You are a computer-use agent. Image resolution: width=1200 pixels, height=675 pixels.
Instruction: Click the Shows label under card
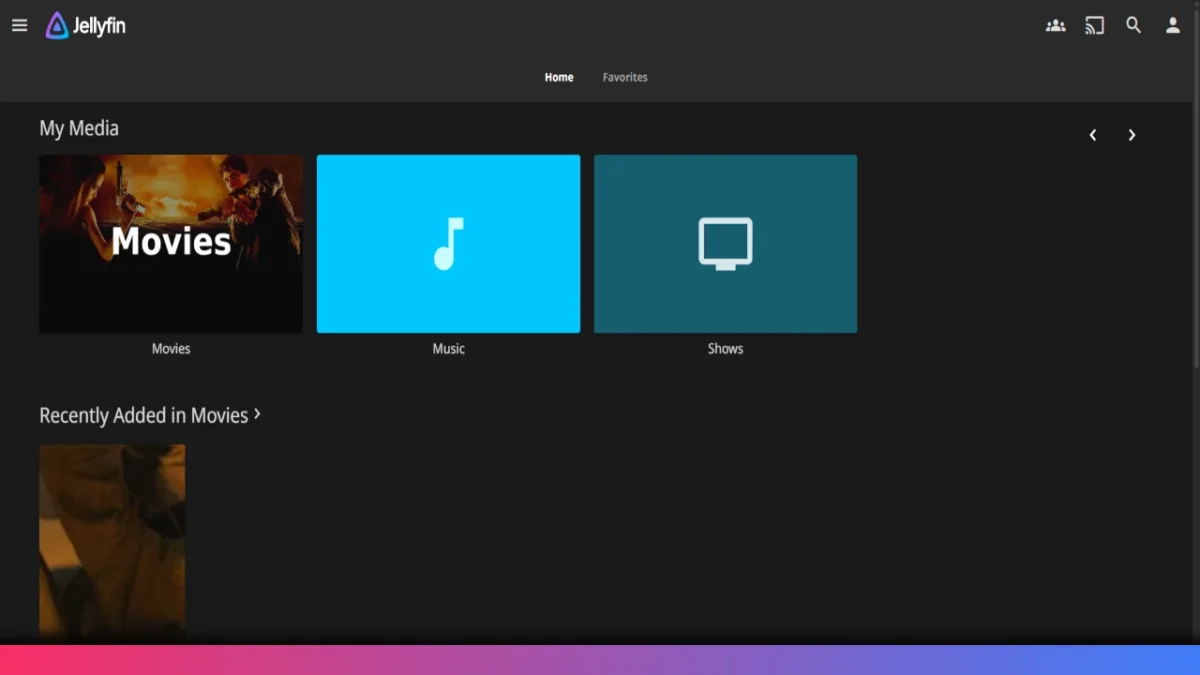click(725, 349)
